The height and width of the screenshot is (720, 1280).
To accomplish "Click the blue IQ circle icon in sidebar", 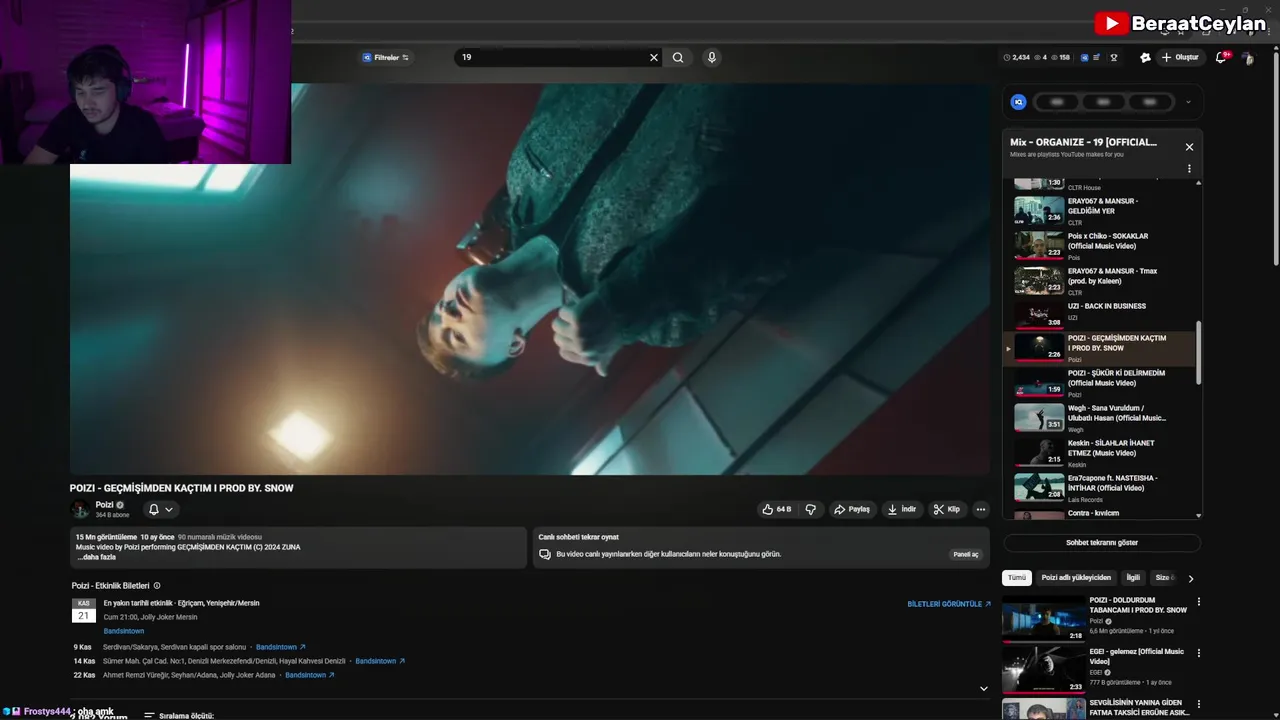I will point(1018,102).
